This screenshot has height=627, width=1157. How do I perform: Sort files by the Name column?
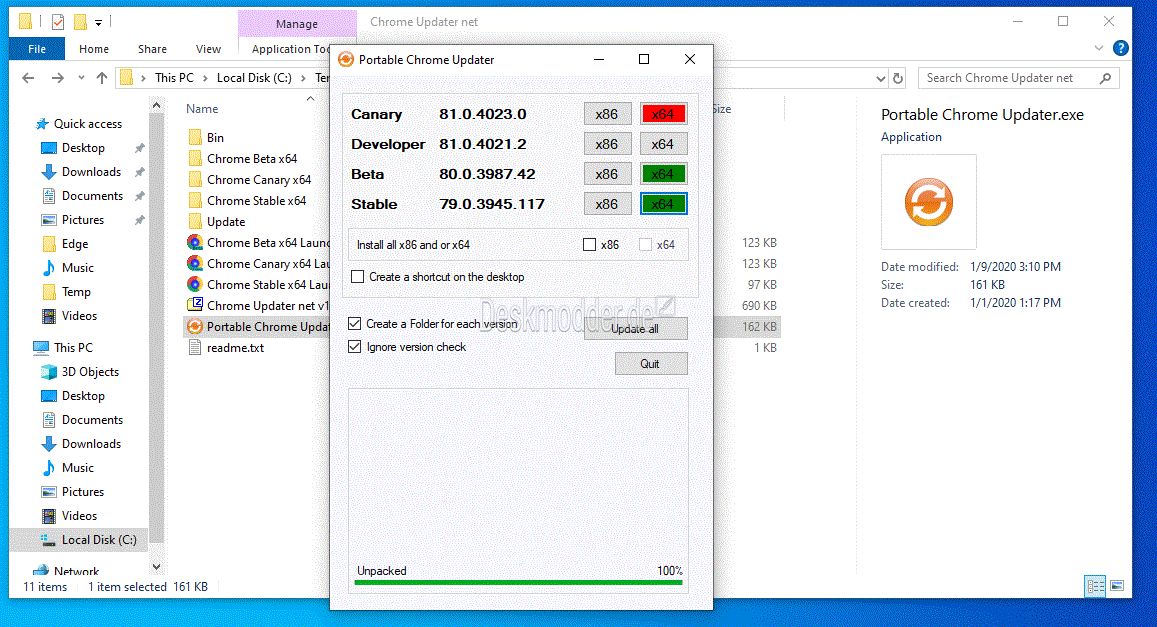click(201, 109)
